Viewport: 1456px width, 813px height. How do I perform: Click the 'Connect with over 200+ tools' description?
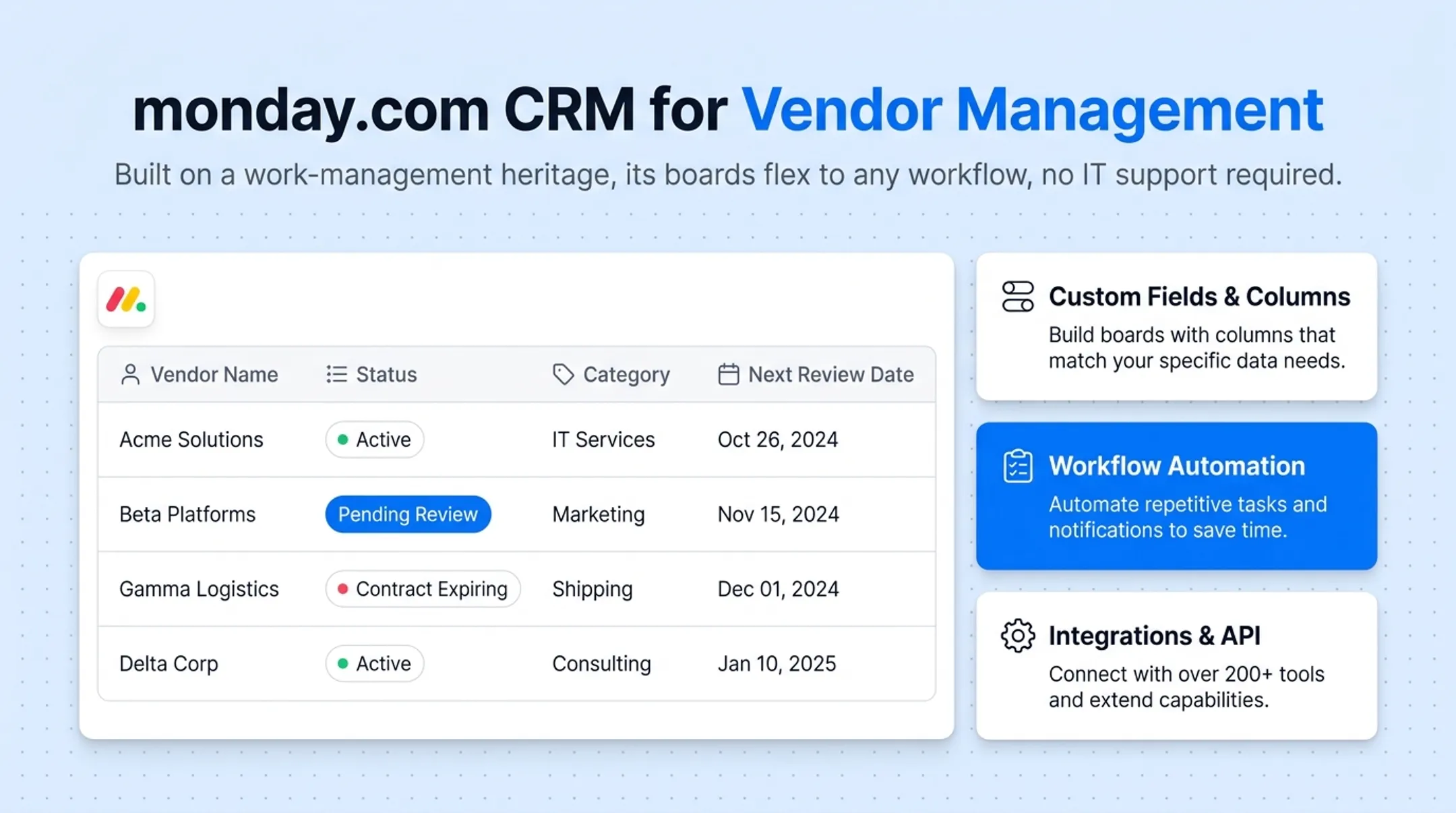coord(1186,687)
